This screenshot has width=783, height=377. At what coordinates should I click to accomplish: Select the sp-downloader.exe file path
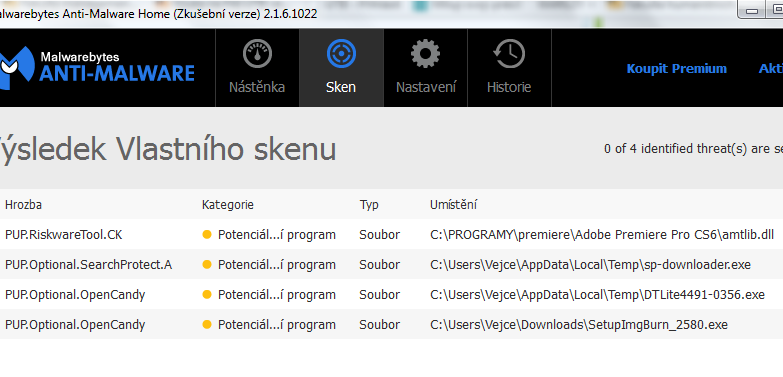click(x=590, y=265)
